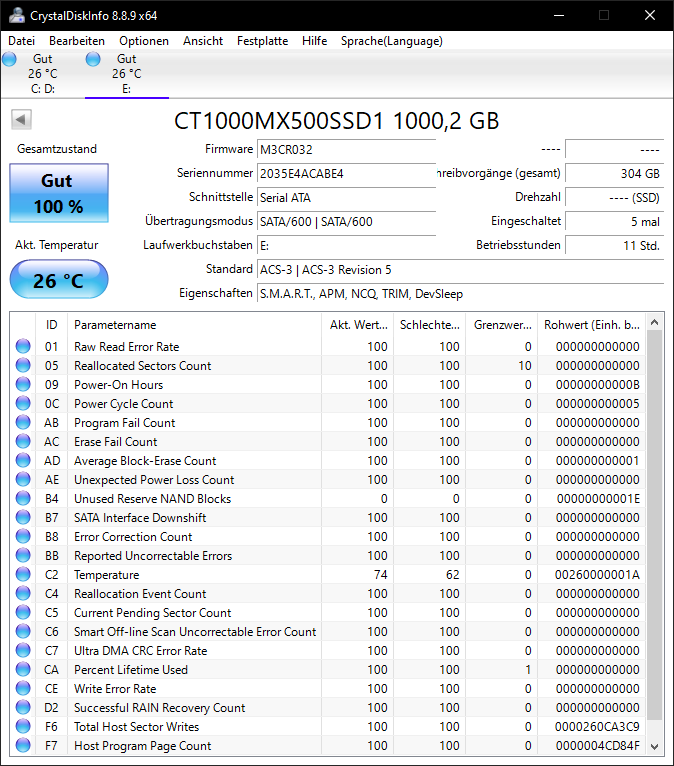Screen dimensions: 674x766
Task: Click status orb for Percent Lifetime Used
Action: (23, 670)
